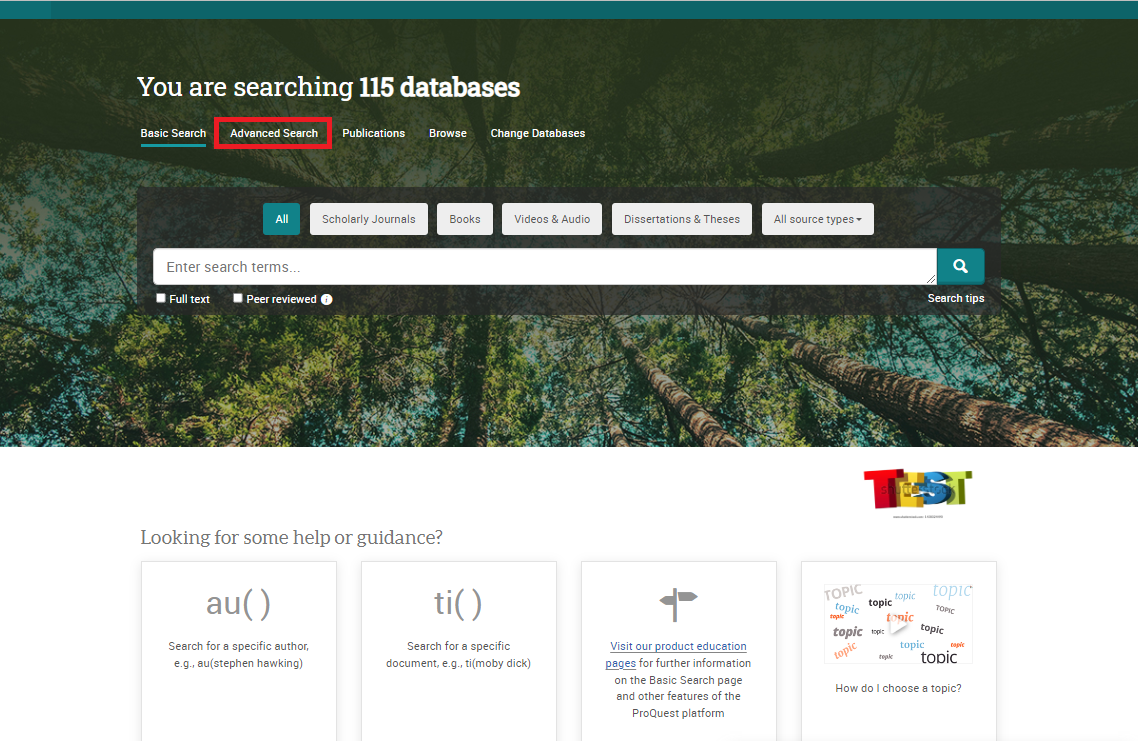This screenshot has height=741, width=1138.
Task: Select the Dissertations & Theses filter button
Action: [x=681, y=218]
